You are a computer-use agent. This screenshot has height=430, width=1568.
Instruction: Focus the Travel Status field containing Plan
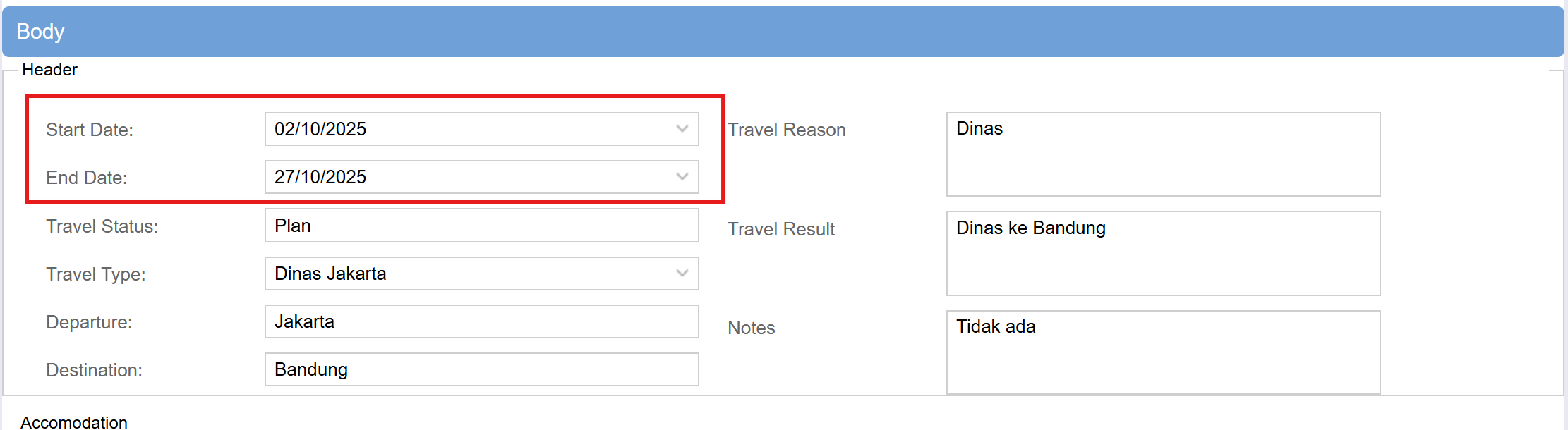click(x=481, y=226)
